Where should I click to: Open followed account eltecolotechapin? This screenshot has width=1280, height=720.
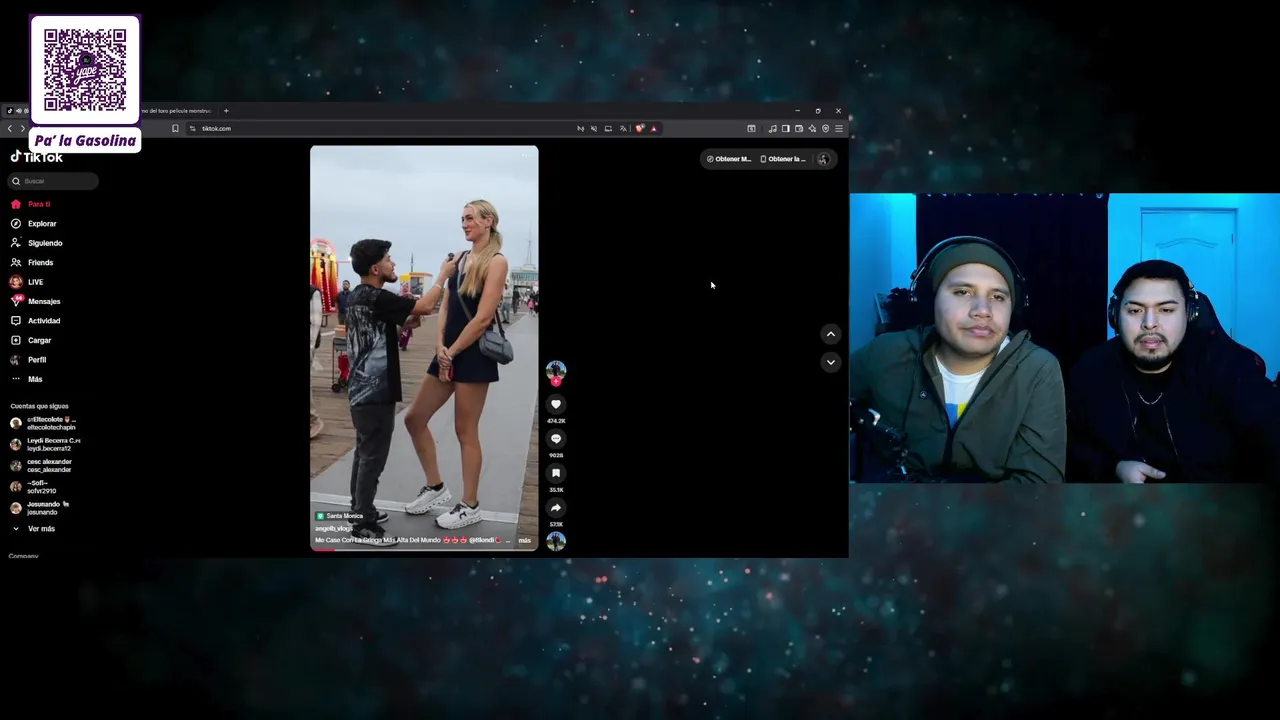click(x=43, y=423)
